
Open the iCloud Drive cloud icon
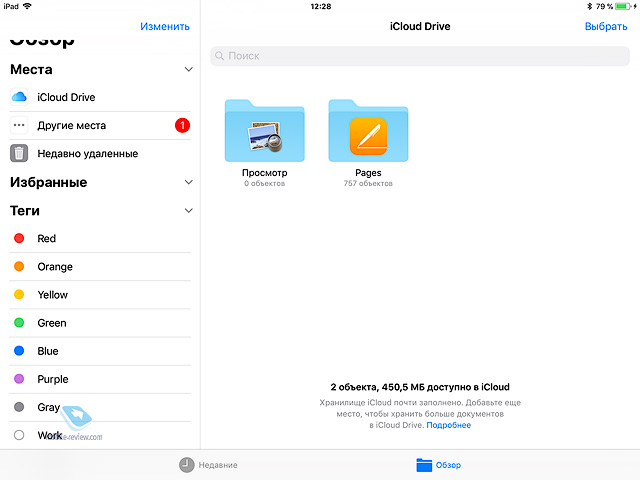(19, 97)
